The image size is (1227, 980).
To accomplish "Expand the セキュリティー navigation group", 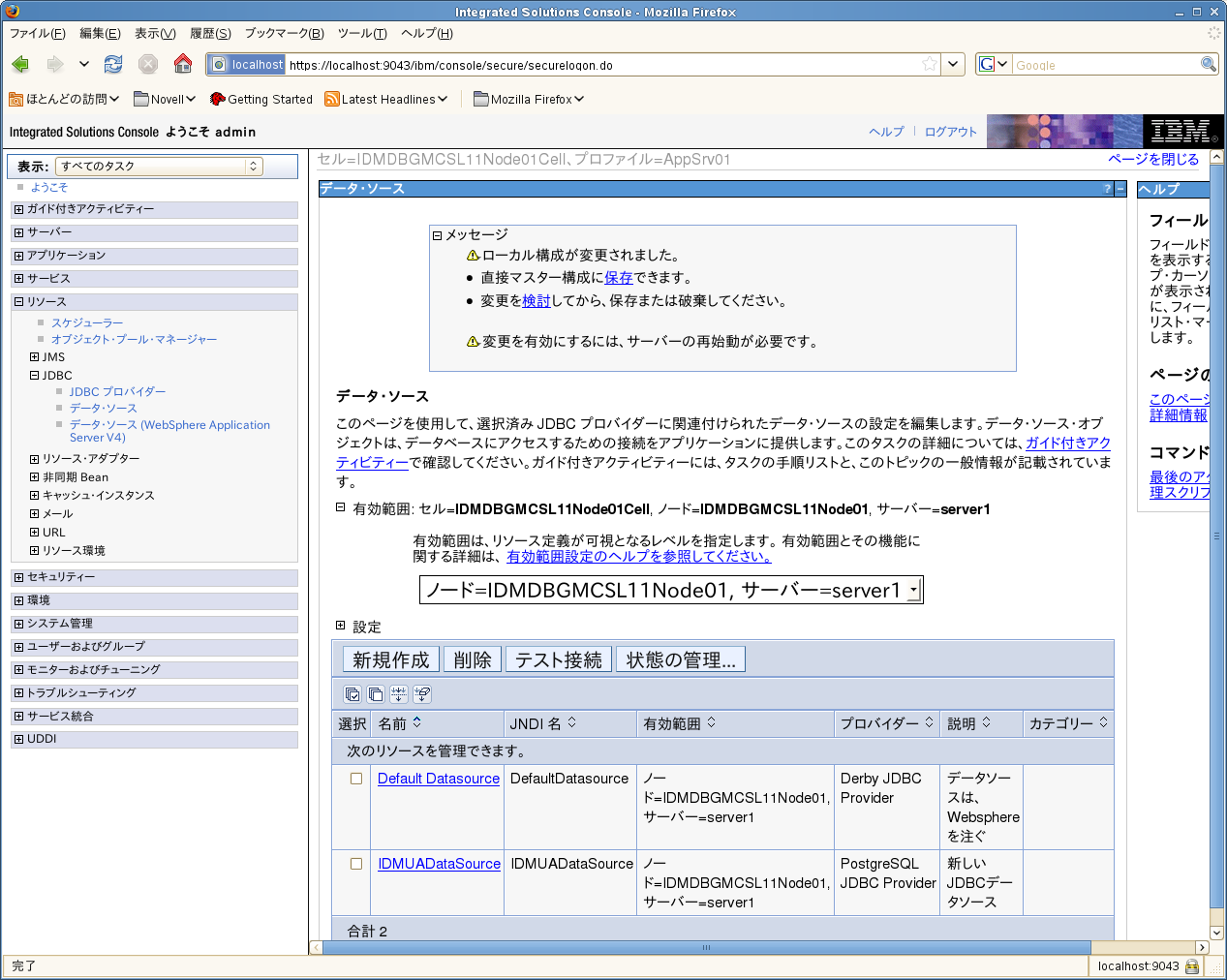I will pyautogui.click(x=18, y=577).
